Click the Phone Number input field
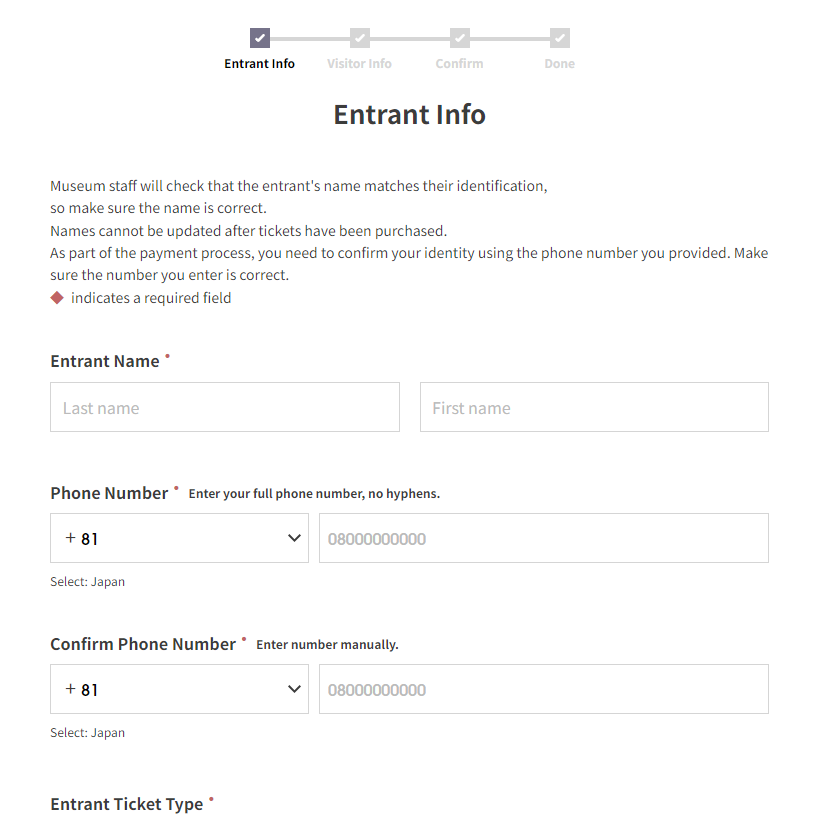The height and width of the screenshot is (828, 822). click(543, 538)
